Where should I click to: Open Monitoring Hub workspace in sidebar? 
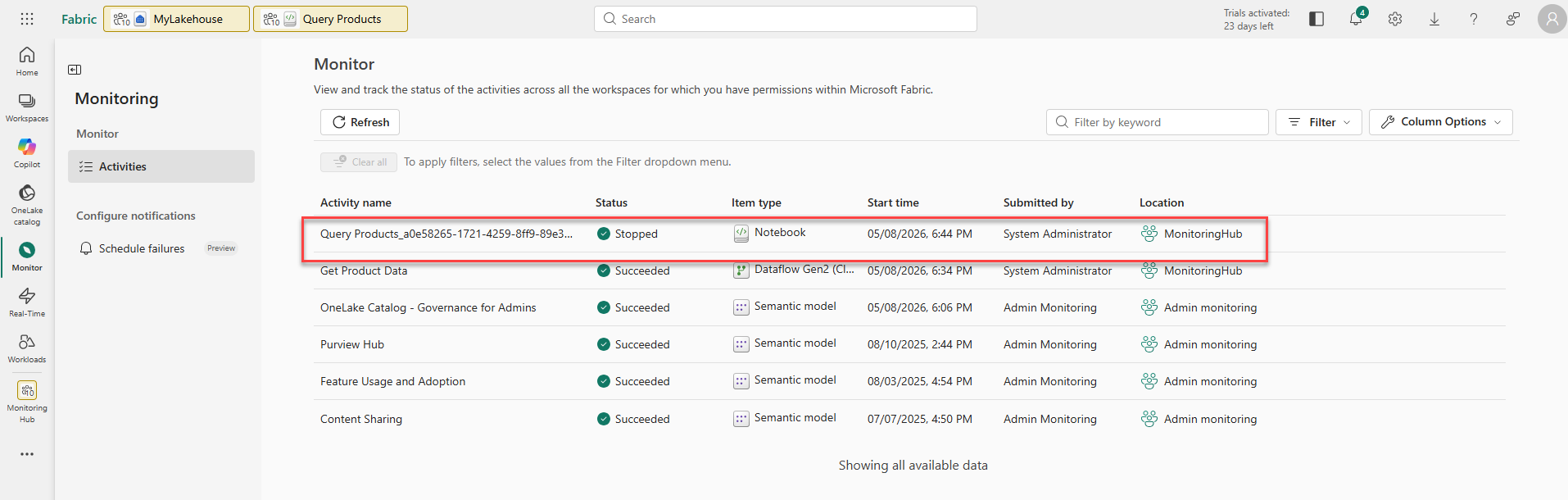[27, 402]
